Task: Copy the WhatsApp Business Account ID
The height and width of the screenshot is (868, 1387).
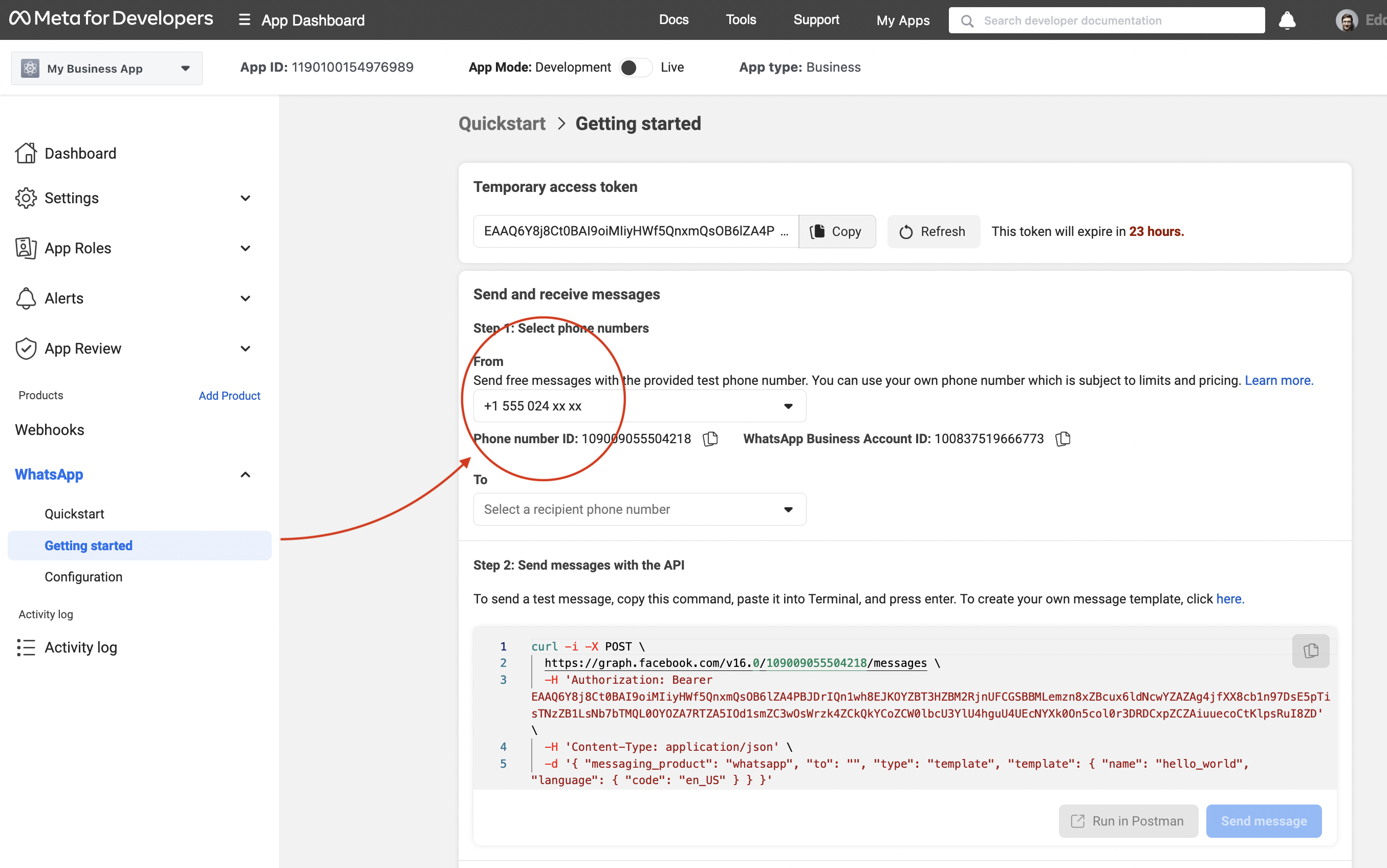Action: (x=1063, y=439)
